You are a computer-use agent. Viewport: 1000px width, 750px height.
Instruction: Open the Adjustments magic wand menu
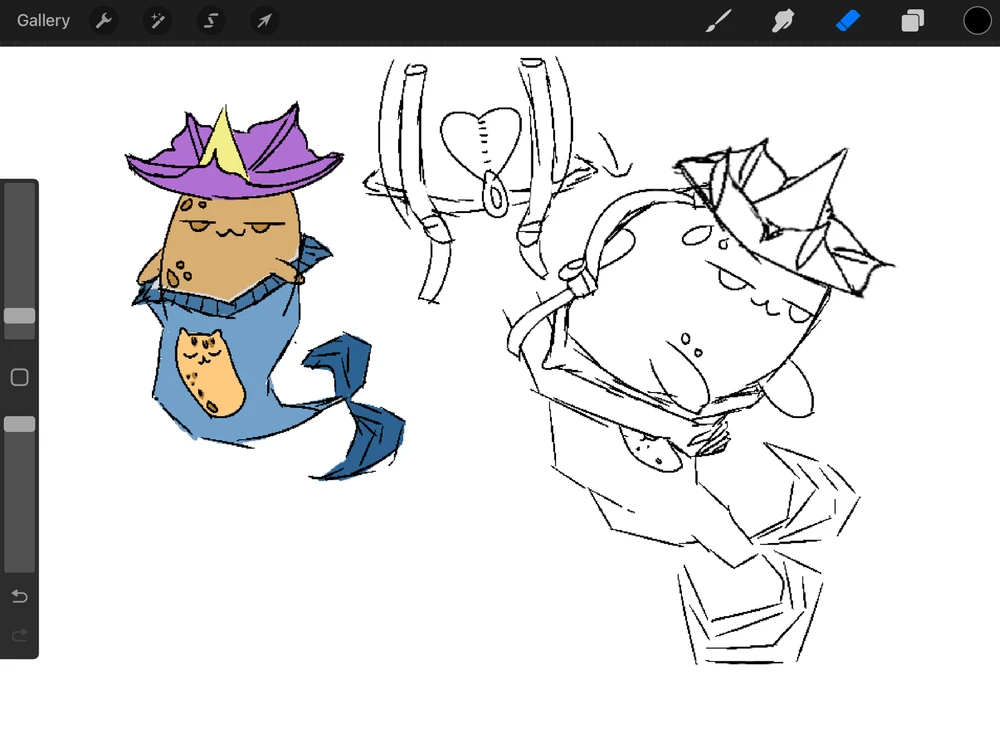click(x=157, y=21)
